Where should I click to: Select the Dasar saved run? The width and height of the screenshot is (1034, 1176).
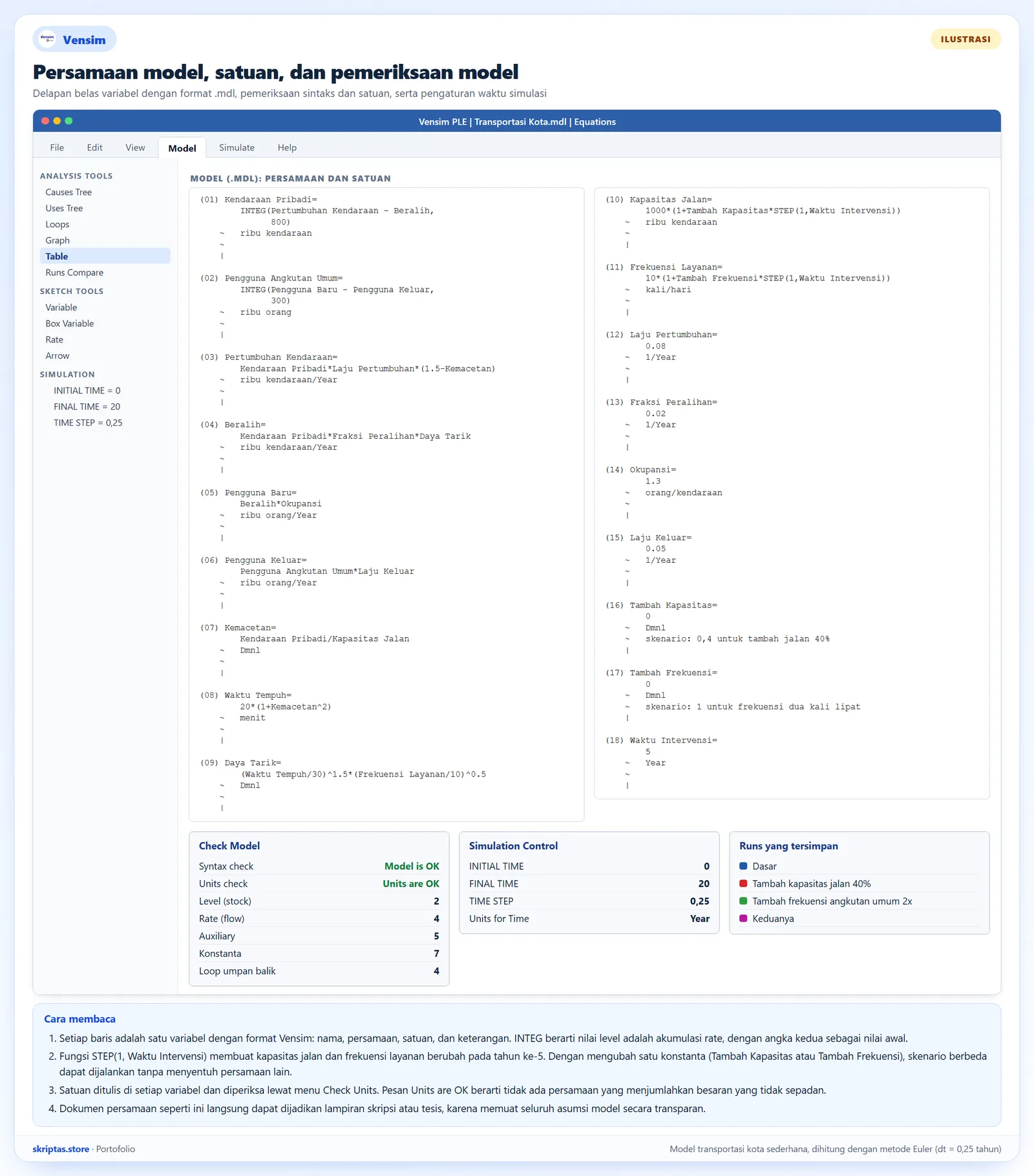tap(860, 866)
